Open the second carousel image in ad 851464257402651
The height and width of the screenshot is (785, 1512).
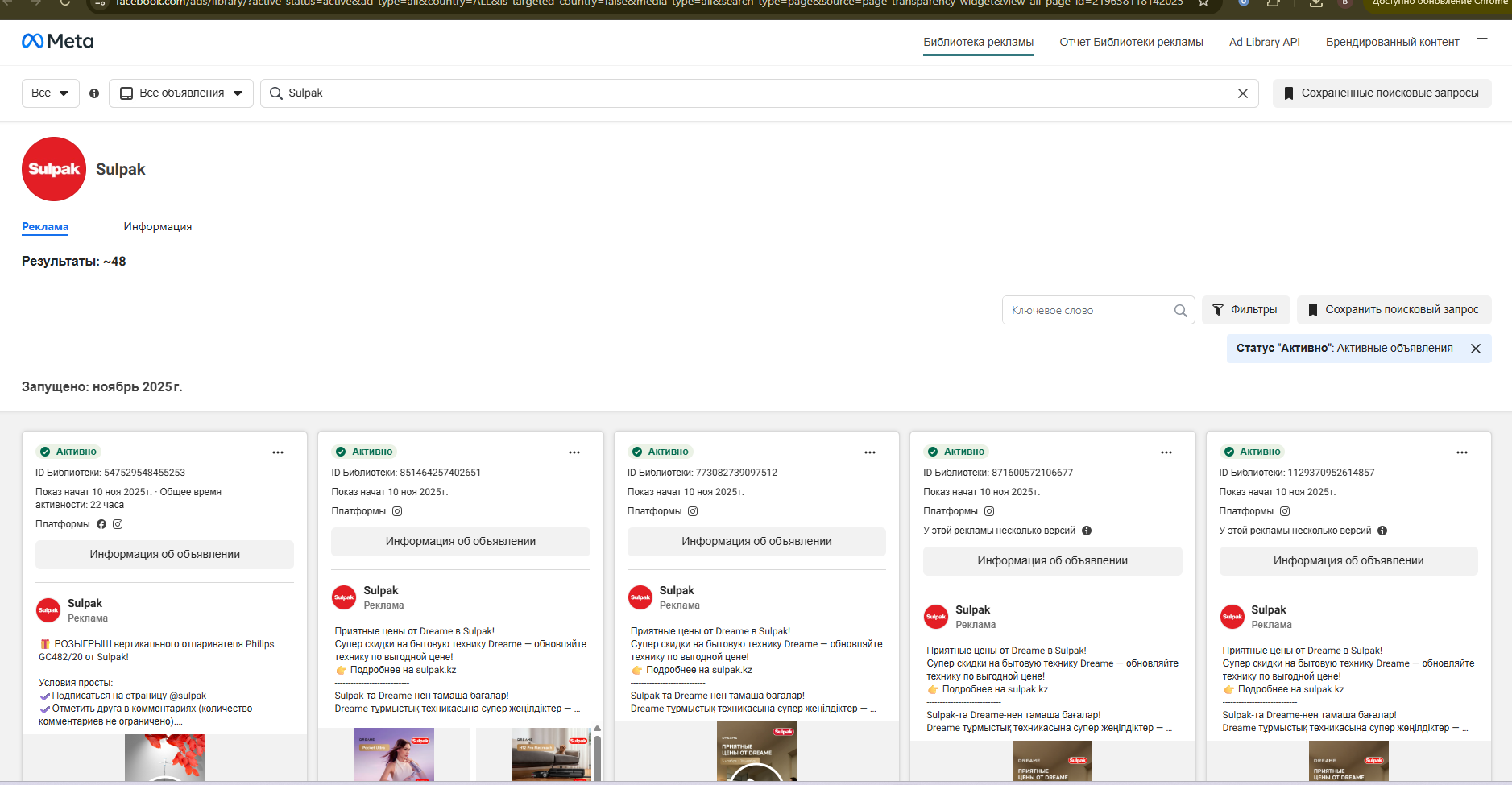pyautogui.click(x=552, y=754)
